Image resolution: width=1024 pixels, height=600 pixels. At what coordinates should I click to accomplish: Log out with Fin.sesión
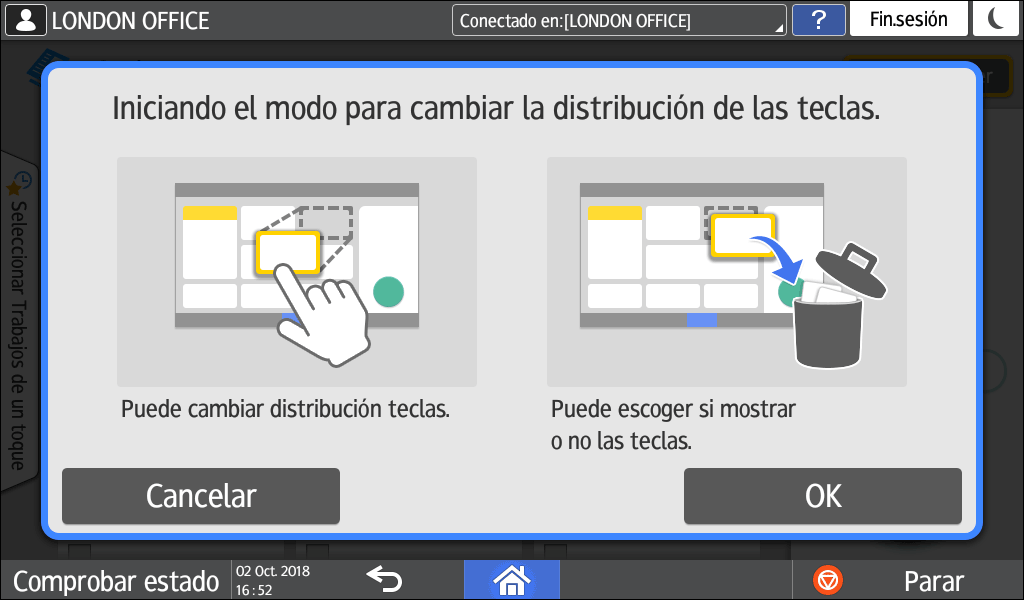(908, 20)
